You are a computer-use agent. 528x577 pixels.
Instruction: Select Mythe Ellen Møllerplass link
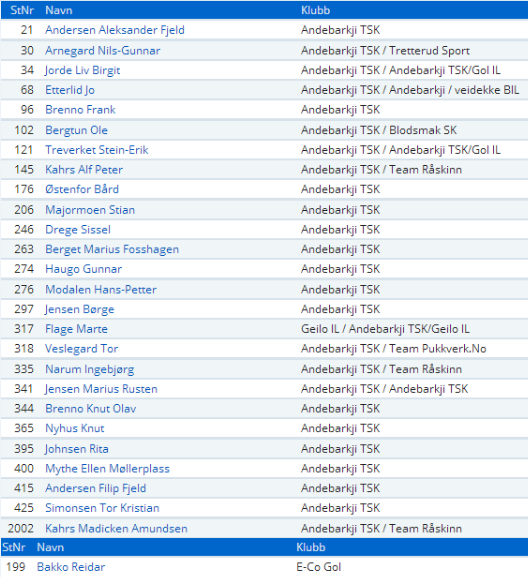(x=107, y=469)
